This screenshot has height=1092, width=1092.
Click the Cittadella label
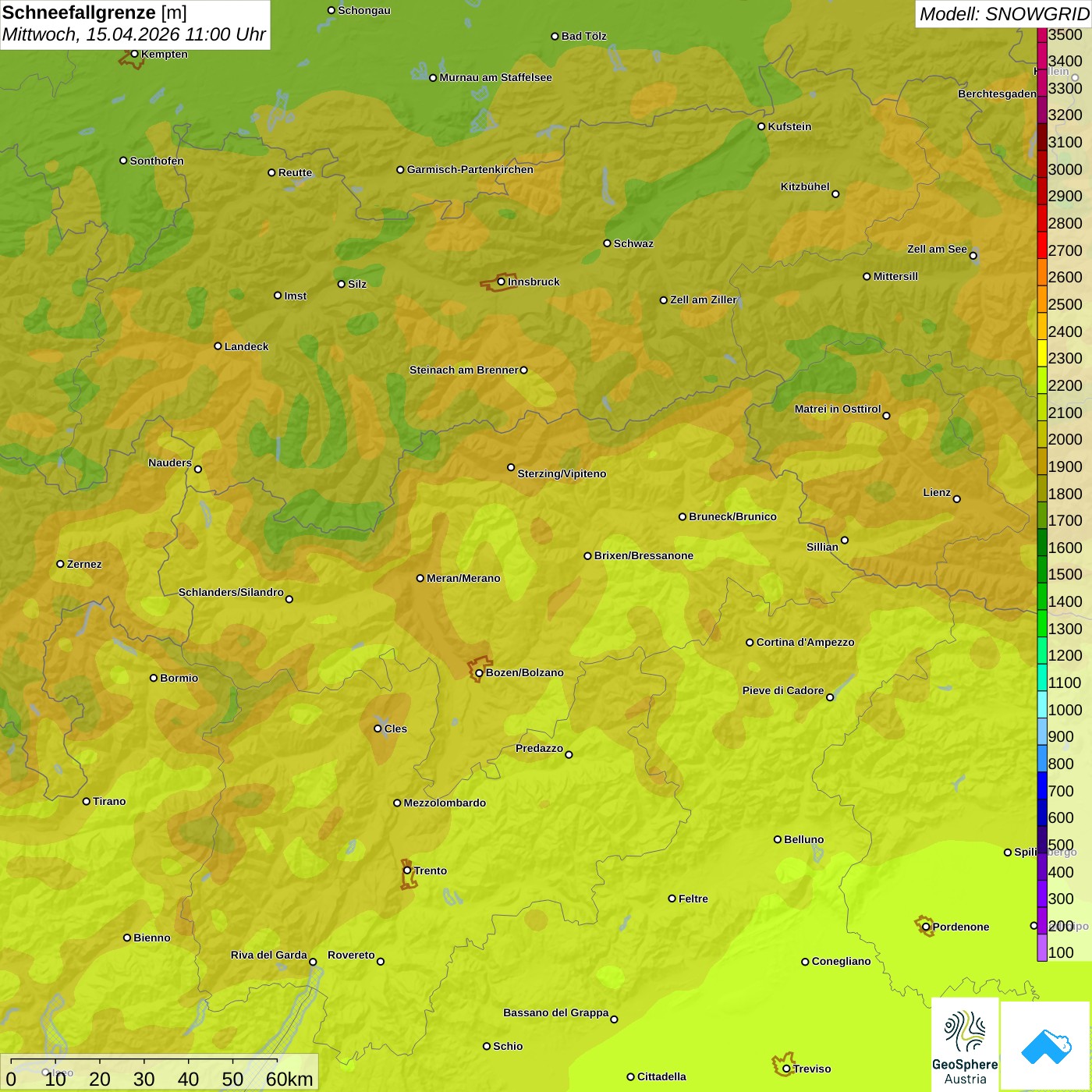(x=661, y=1076)
